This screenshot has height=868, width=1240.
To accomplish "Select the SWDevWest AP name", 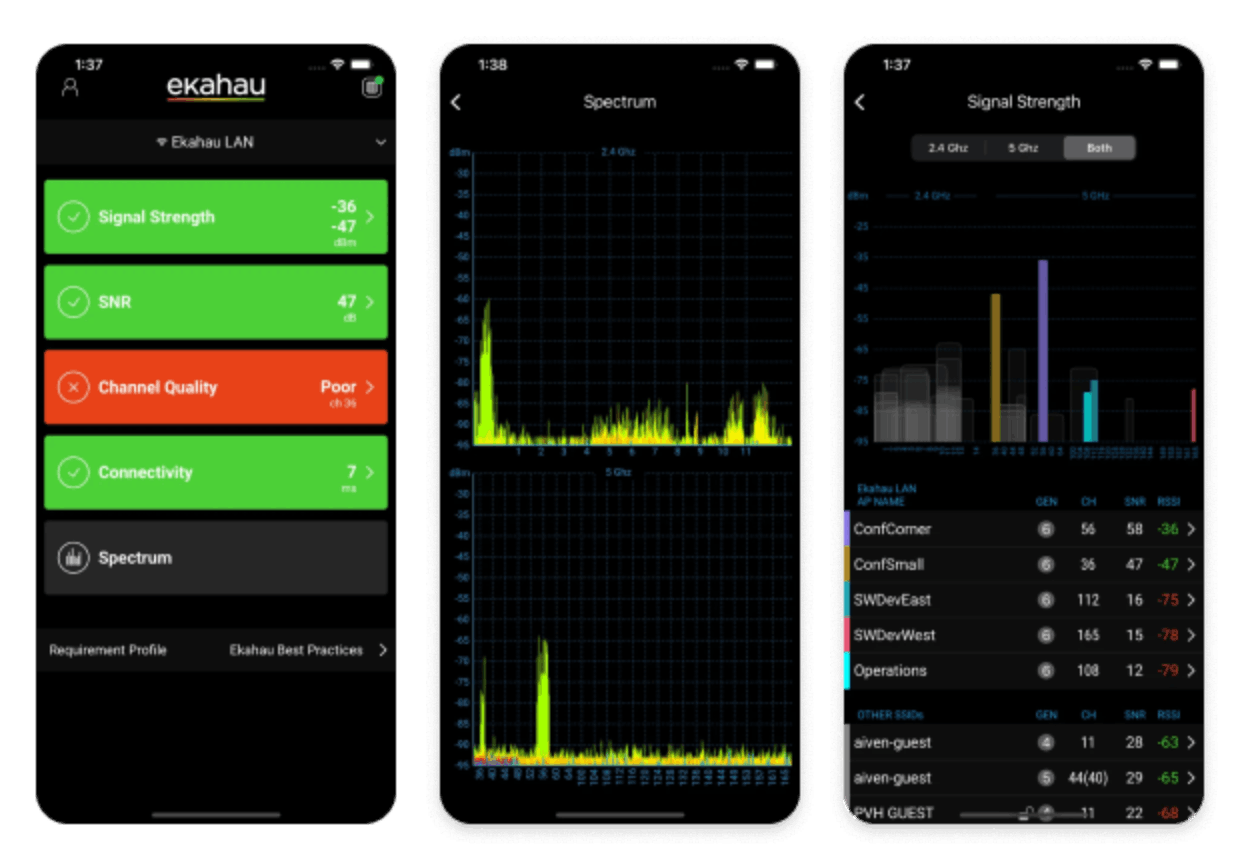I will point(894,635).
